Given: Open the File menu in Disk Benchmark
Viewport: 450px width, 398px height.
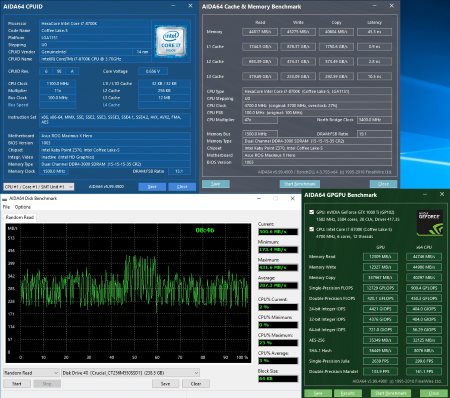Looking at the screenshot, I should [6, 207].
